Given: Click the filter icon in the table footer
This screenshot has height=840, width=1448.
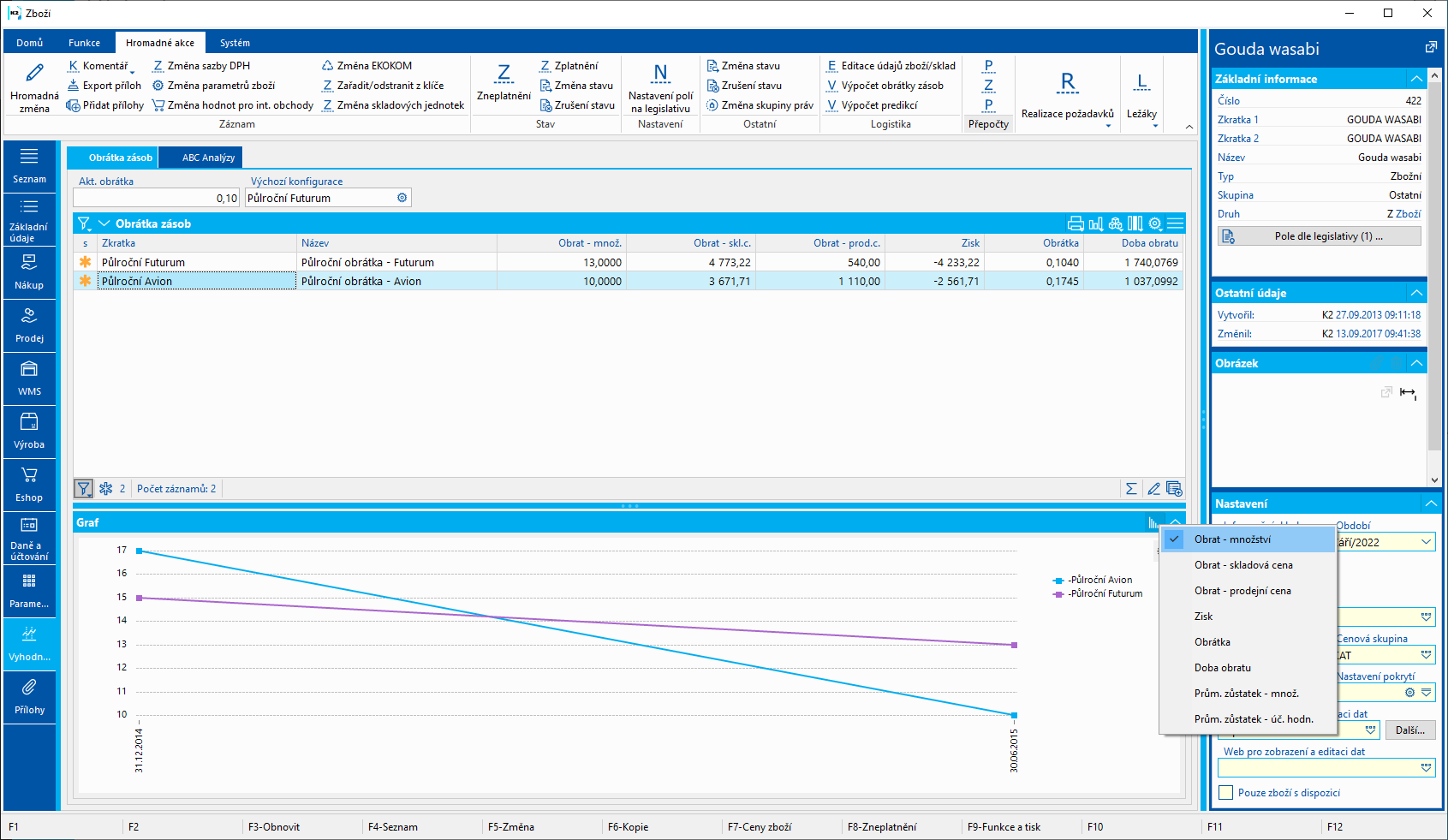Looking at the screenshot, I should click(x=83, y=489).
